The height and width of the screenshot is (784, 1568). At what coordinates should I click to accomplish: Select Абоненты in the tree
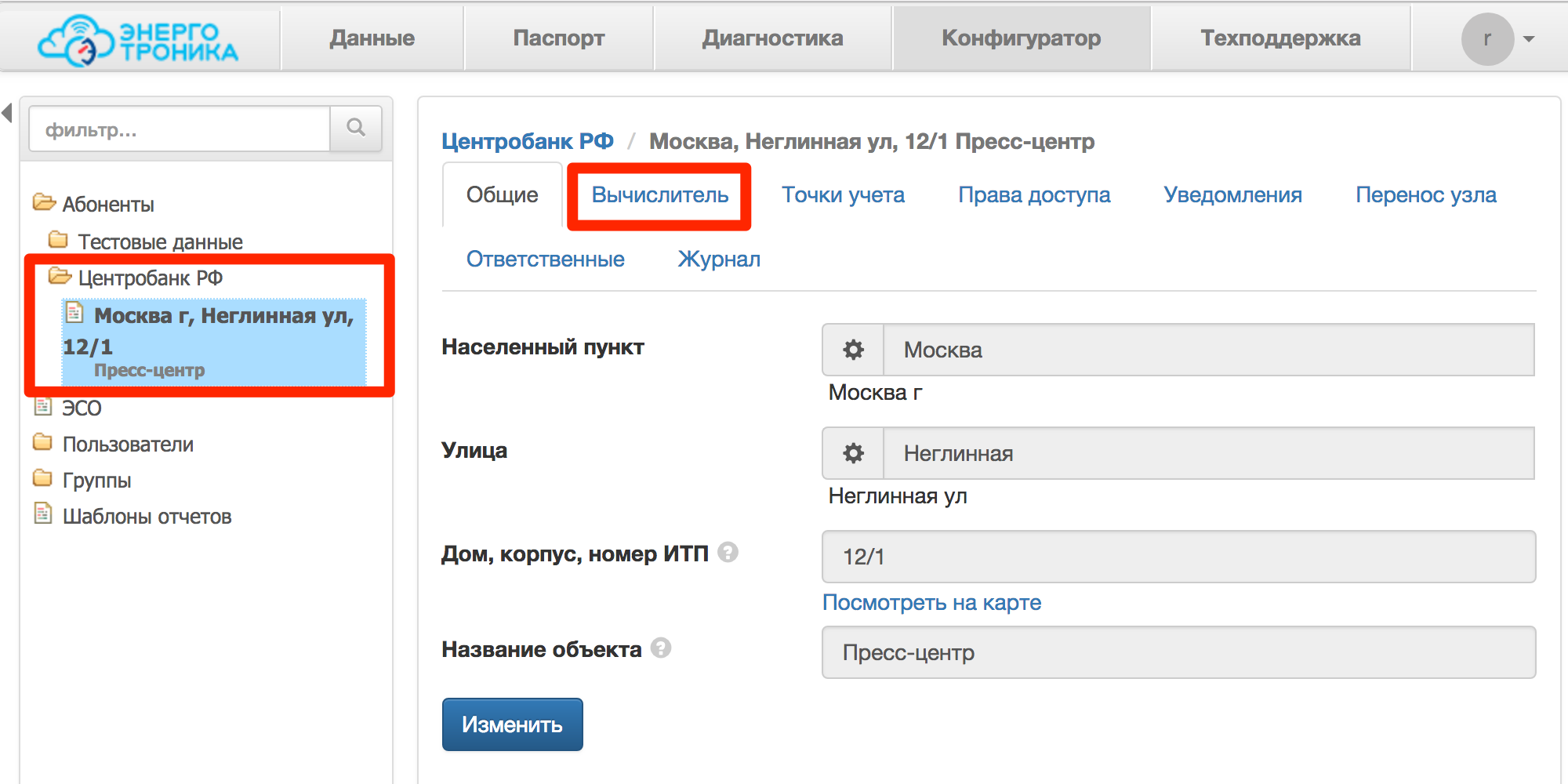(108, 205)
